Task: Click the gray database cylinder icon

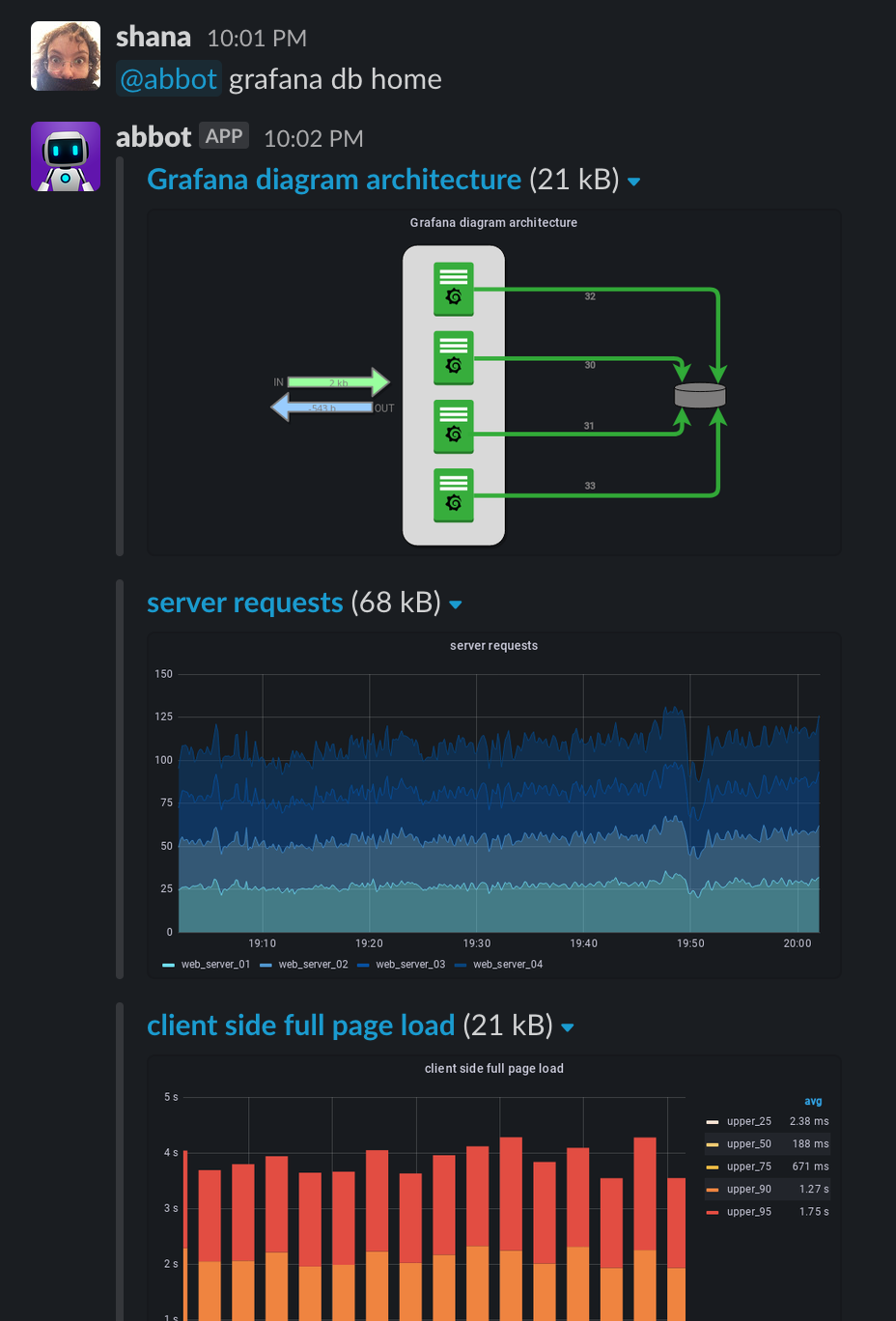Action: point(701,394)
